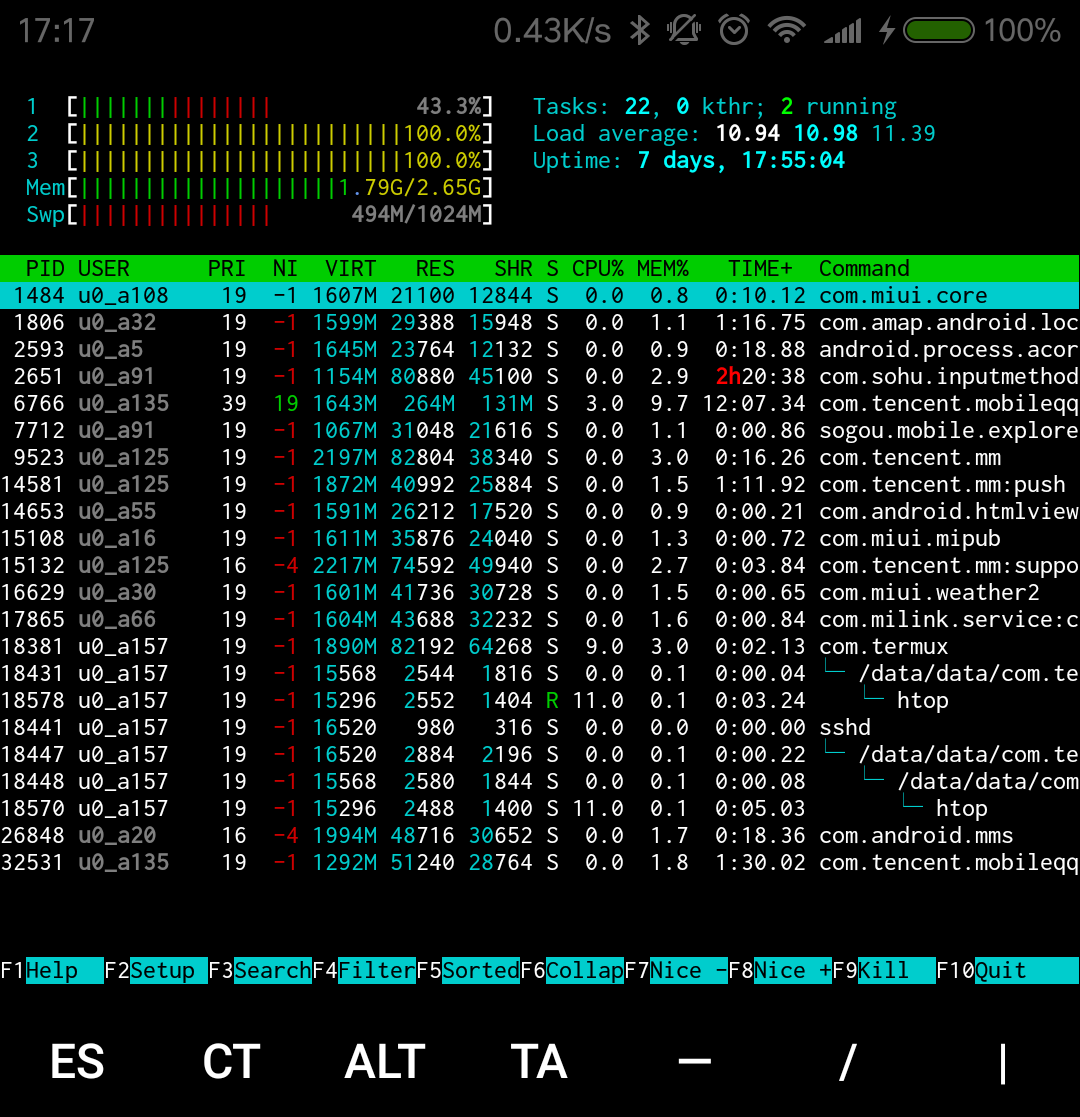Tap the ALT extra key

click(x=385, y=1061)
